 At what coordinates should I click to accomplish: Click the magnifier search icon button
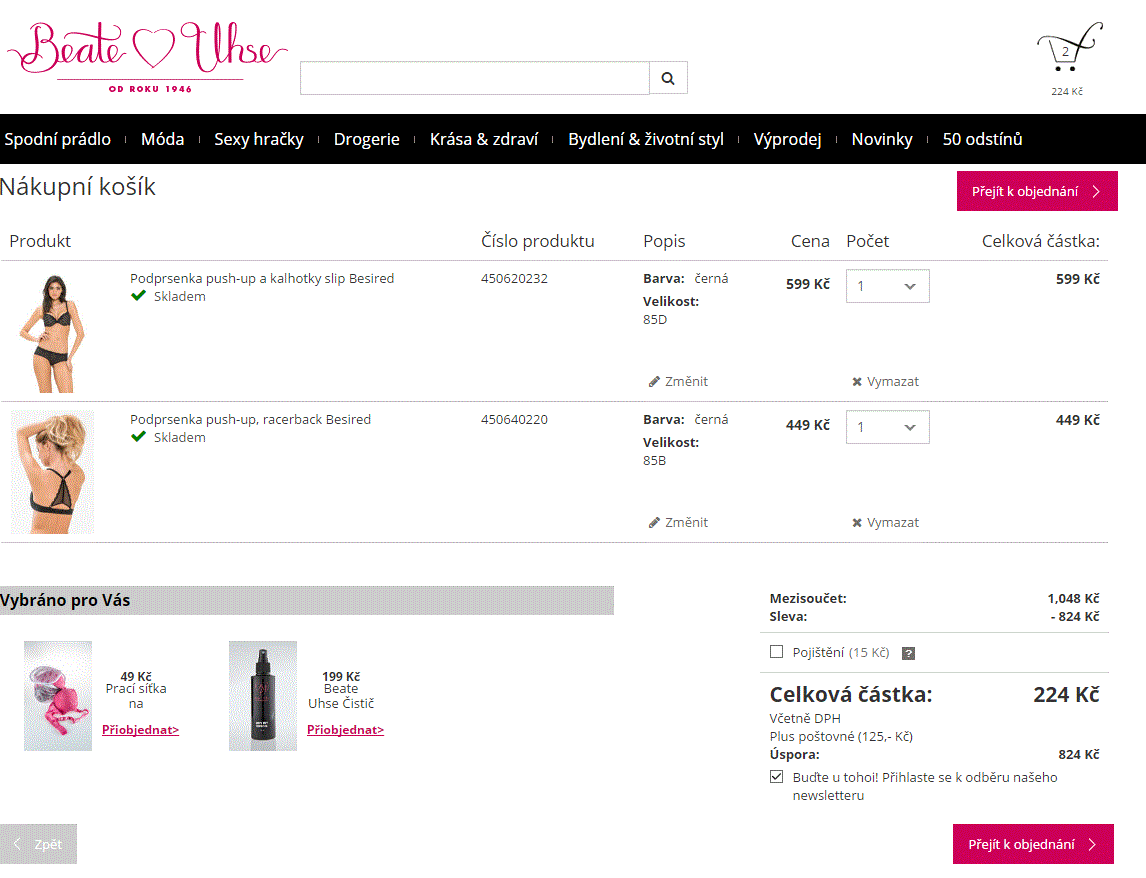point(668,78)
